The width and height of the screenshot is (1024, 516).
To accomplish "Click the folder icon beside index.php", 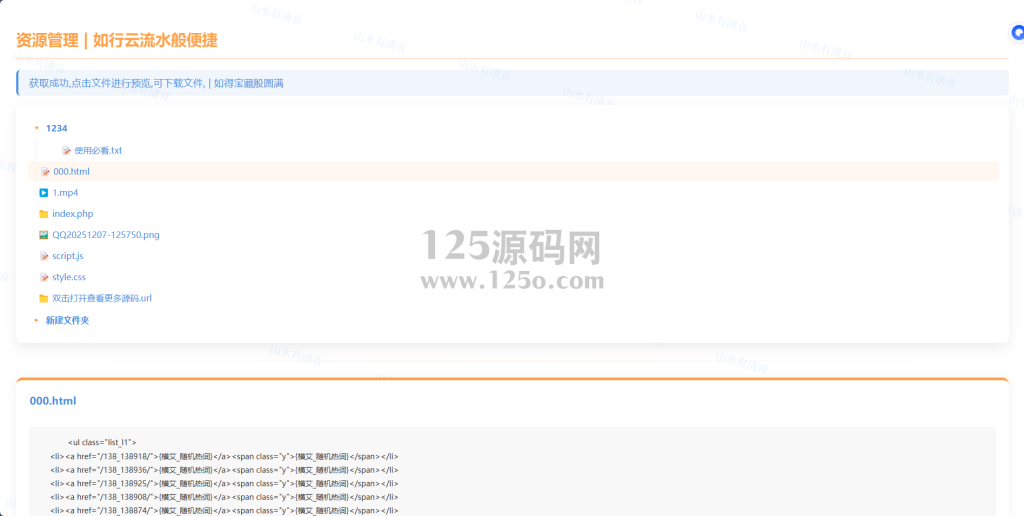I will click(x=44, y=214).
